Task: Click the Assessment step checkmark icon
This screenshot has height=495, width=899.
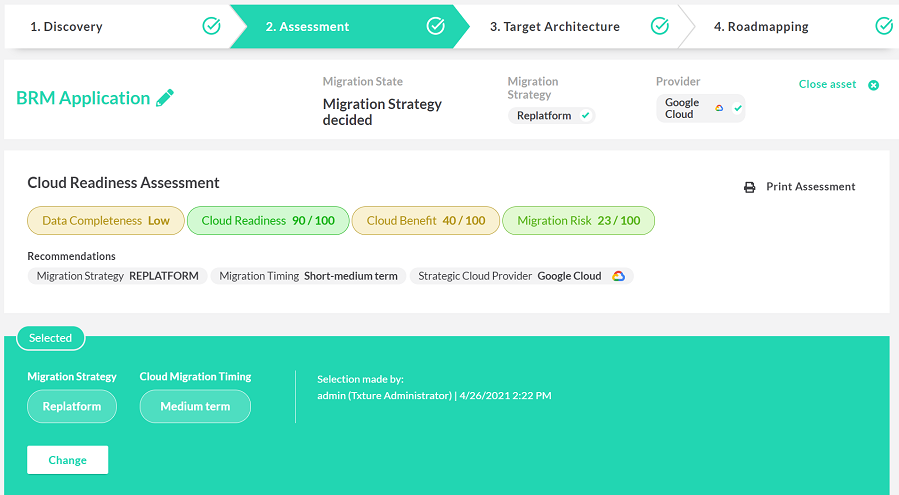Action: point(436,26)
